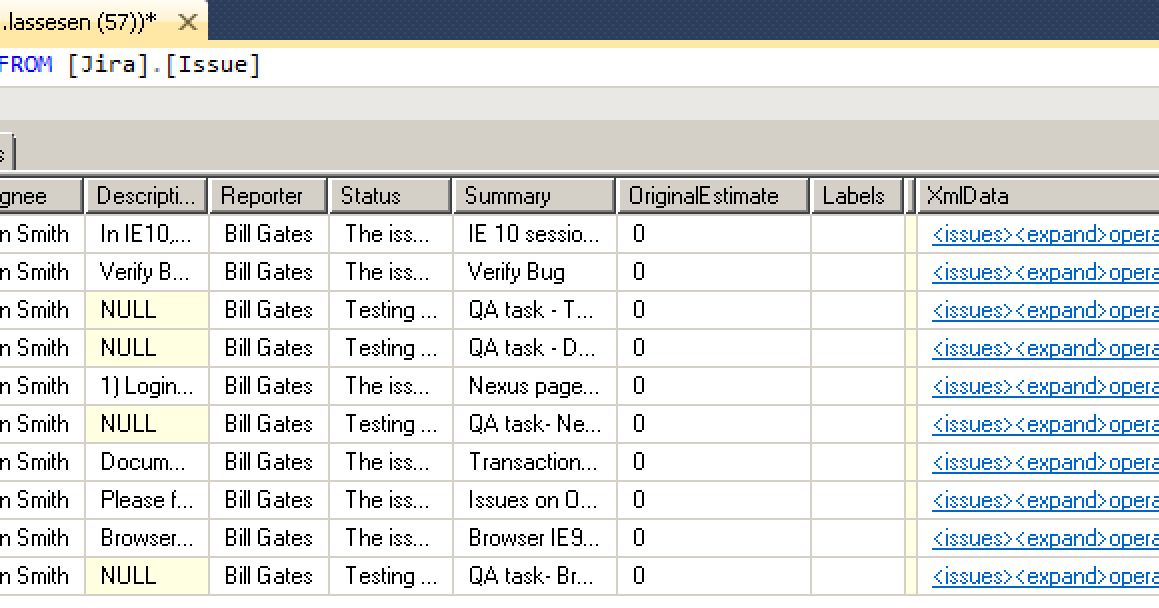This screenshot has height=608, width=1159.
Task: Select the Summary column header
Action: pos(533,195)
